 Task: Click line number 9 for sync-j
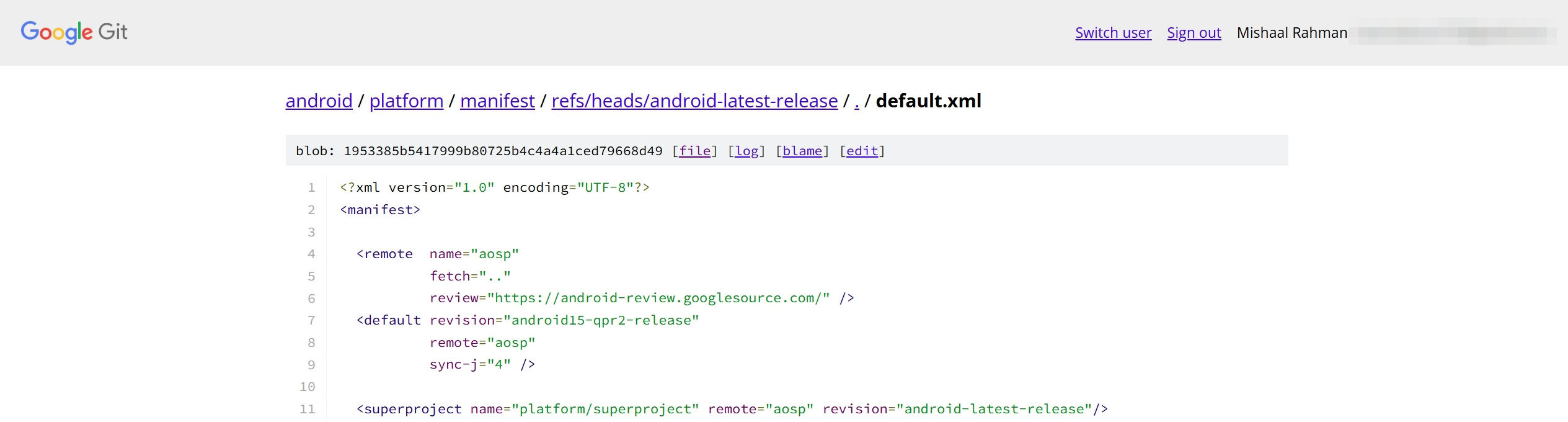tap(311, 365)
